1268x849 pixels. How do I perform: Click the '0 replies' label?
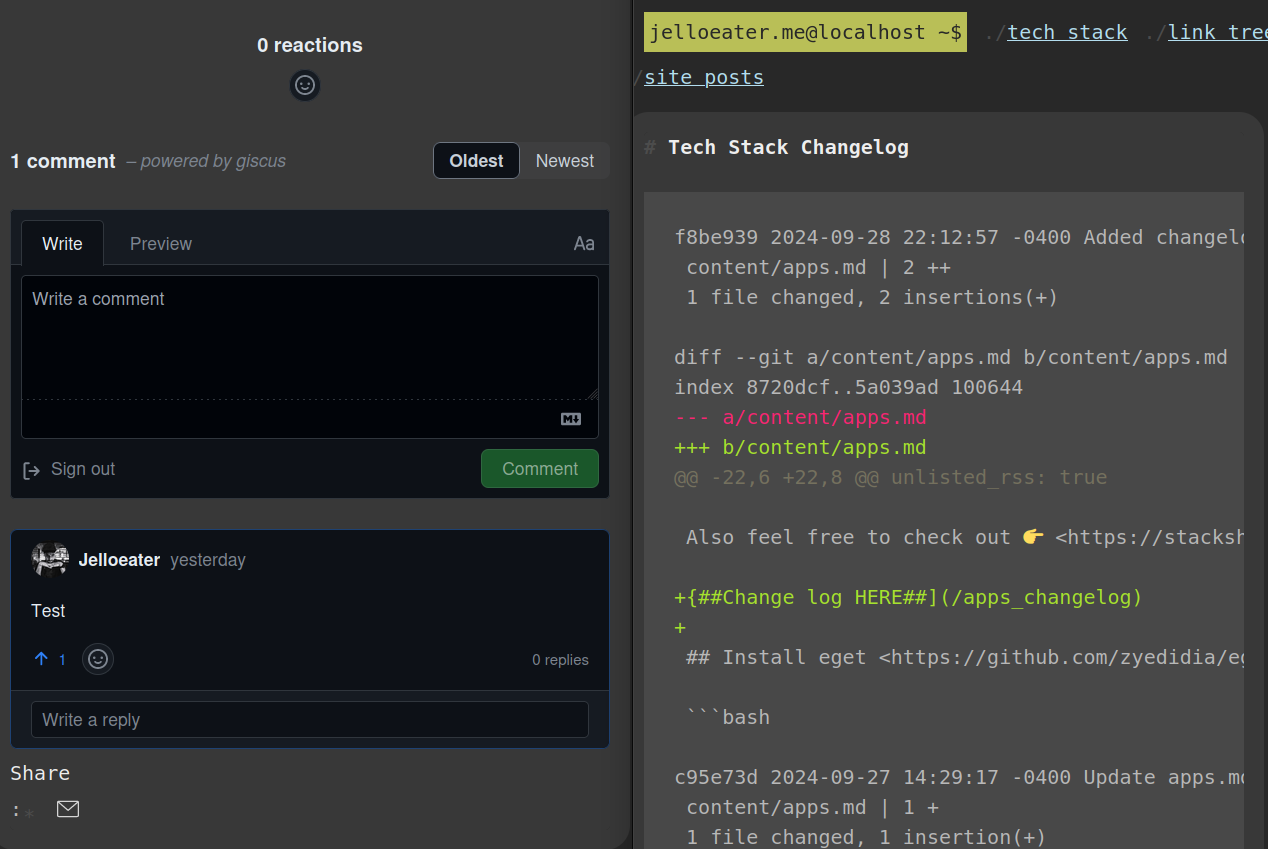(560, 660)
